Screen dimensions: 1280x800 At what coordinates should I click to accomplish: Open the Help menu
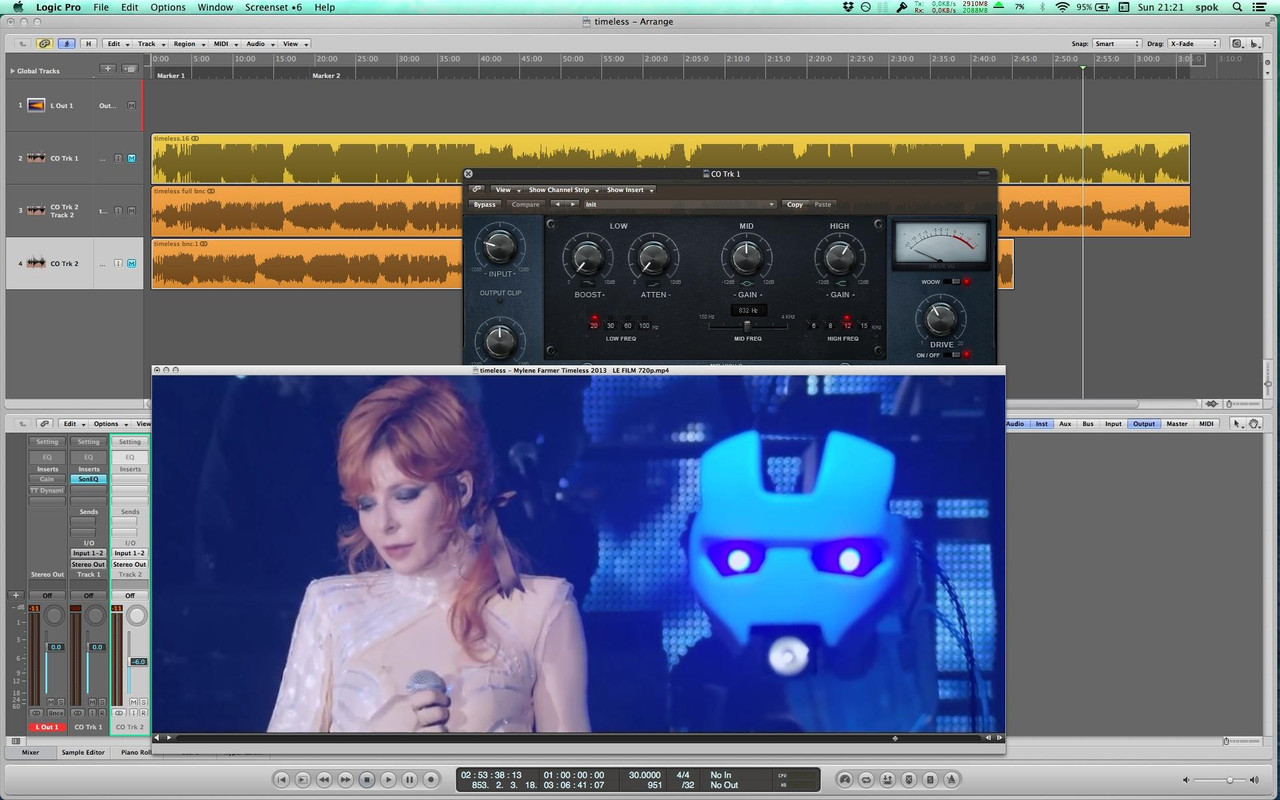pyautogui.click(x=325, y=7)
